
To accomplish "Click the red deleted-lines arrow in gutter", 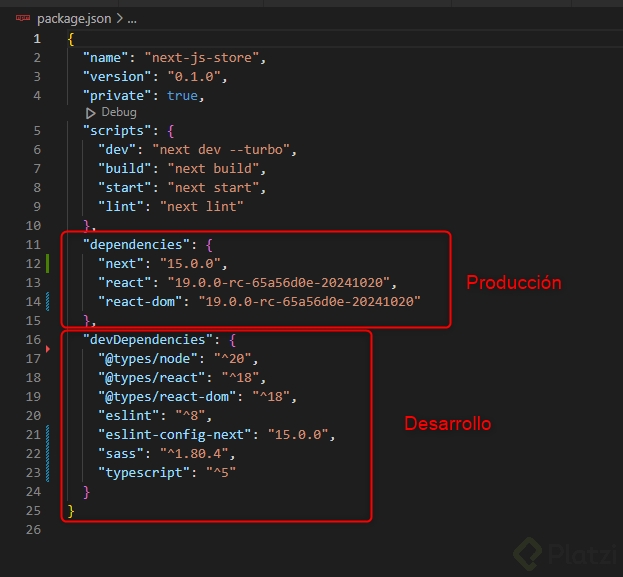I will pos(48,358).
